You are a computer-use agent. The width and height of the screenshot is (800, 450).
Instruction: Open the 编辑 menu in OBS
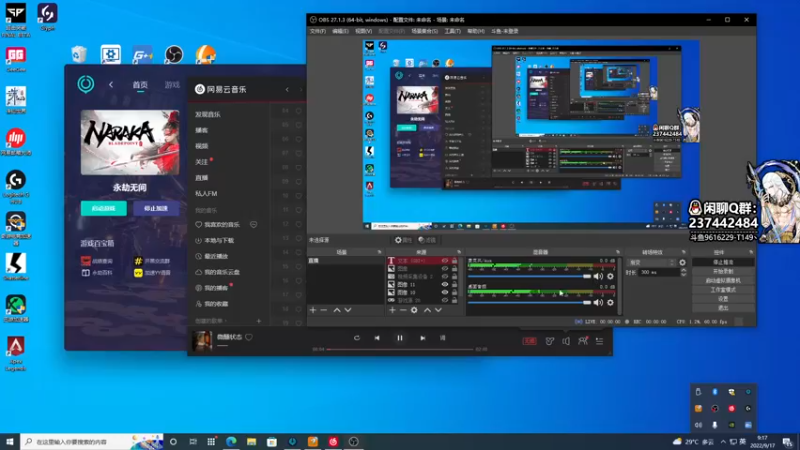click(x=340, y=31)
